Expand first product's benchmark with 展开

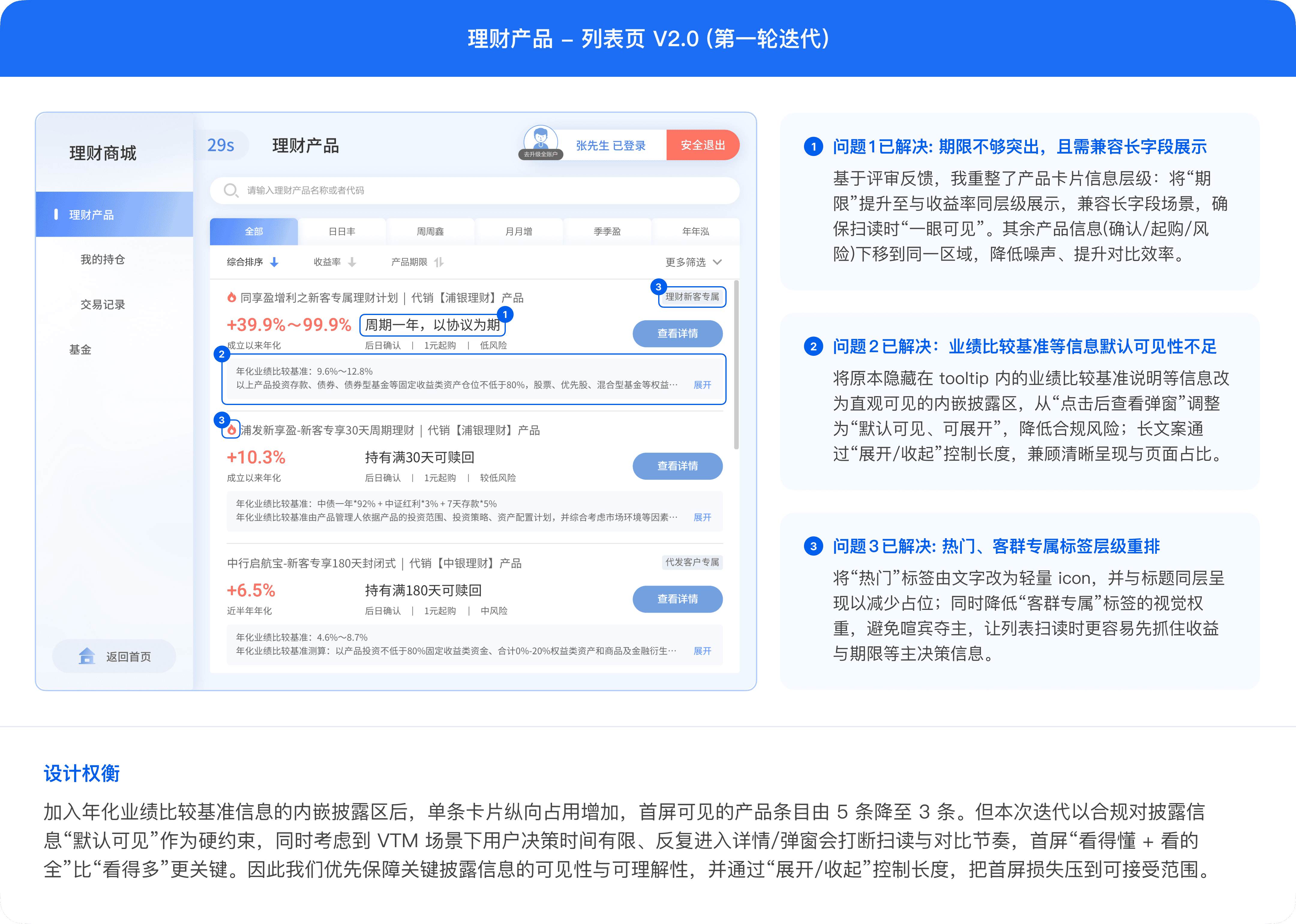(x=702, y=385)
